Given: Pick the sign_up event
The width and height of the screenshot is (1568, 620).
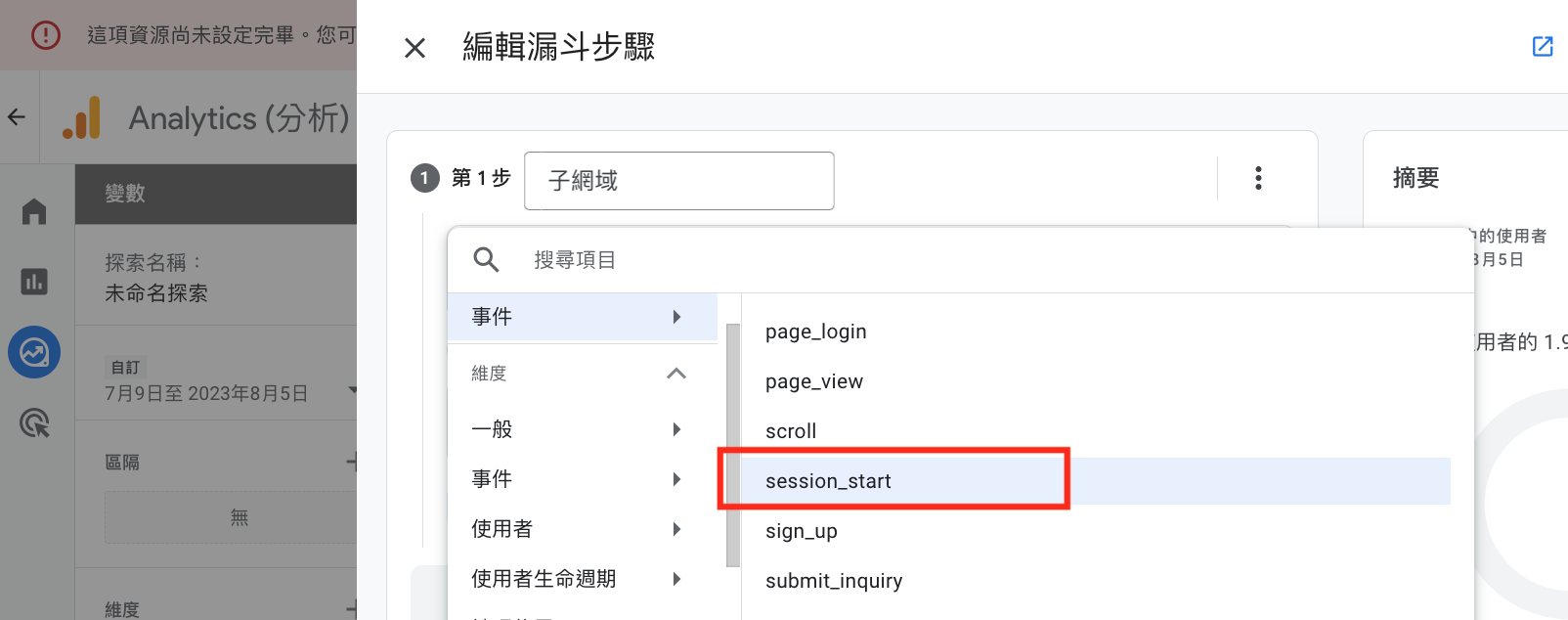Looking at the screenshot, I should pos(802,531).
